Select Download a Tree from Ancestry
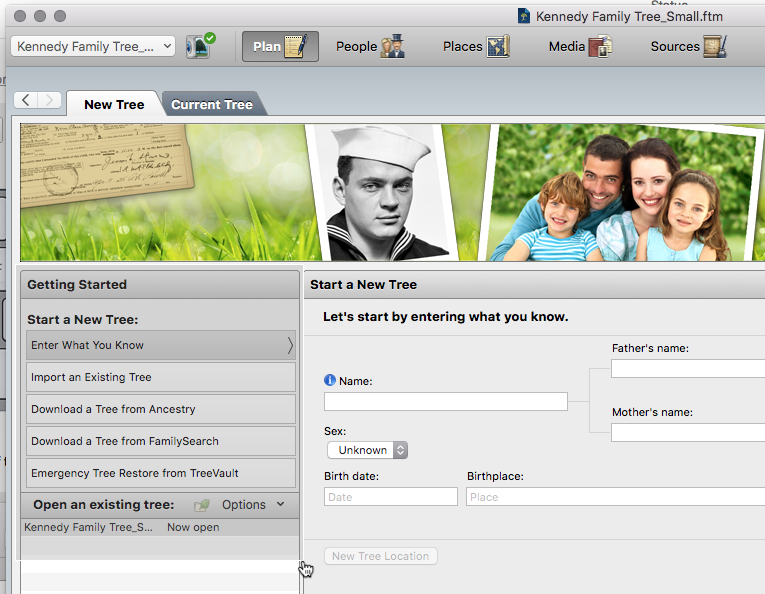Viewport: 765px width, 594px height. point(161,409)
